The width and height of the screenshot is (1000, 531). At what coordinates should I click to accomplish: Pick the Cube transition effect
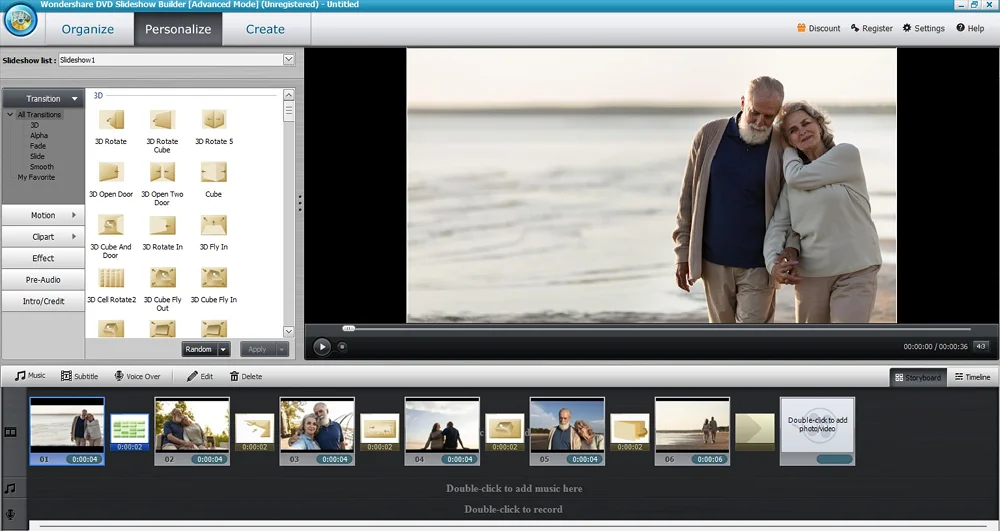click(x=213, y=173)
